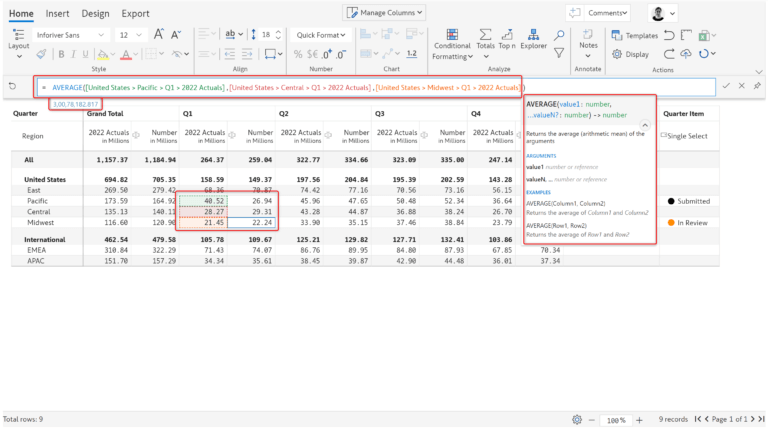Open the Manage Columns dropdown

[x=385, y=13]
